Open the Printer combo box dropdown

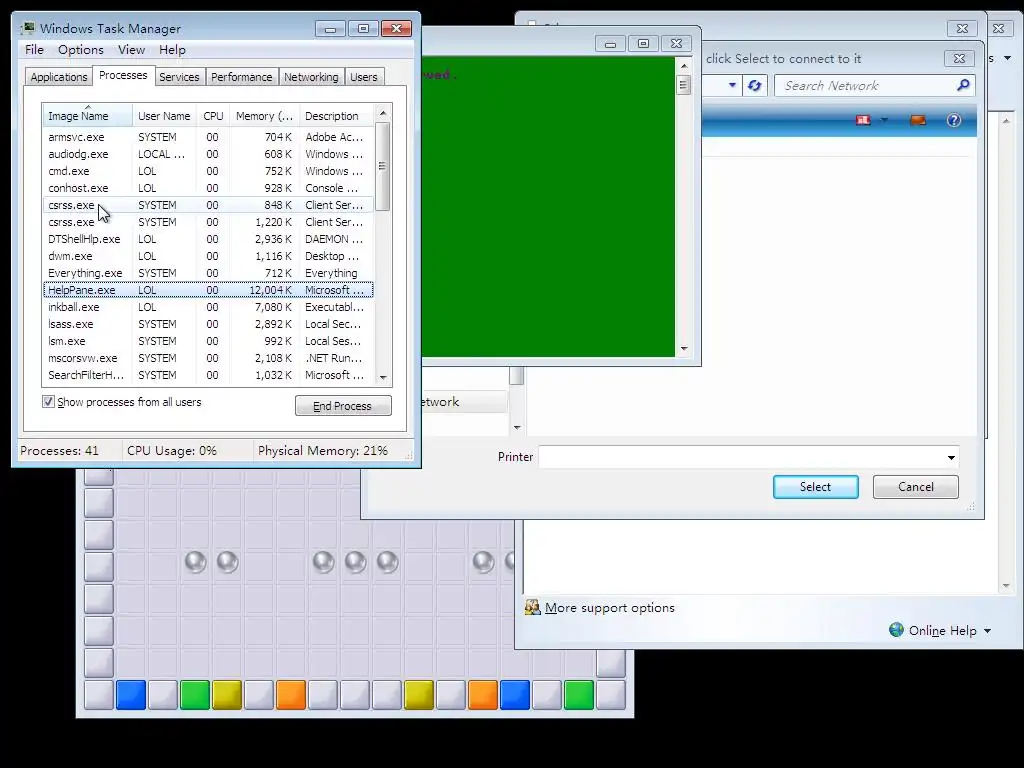(951, 457)
